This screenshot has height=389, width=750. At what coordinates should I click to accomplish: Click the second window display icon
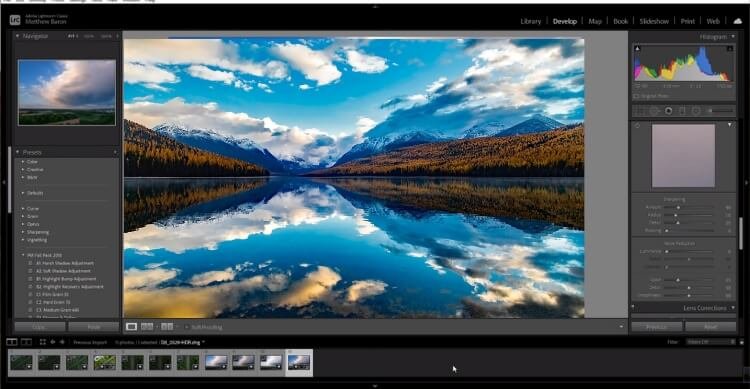click(x=27, y=342)
